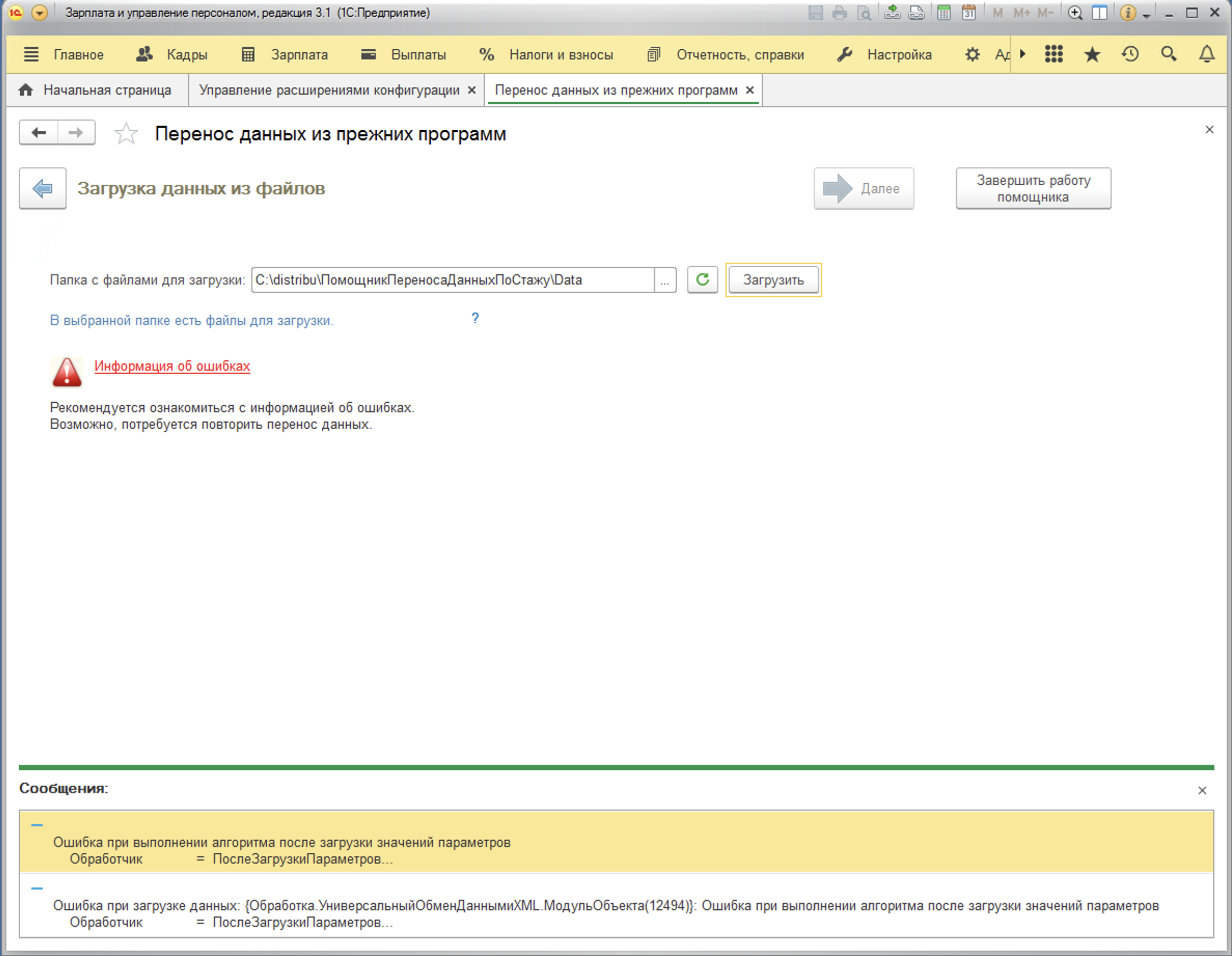Open the folder chooser ellipsis button

(x=665, y=280)
